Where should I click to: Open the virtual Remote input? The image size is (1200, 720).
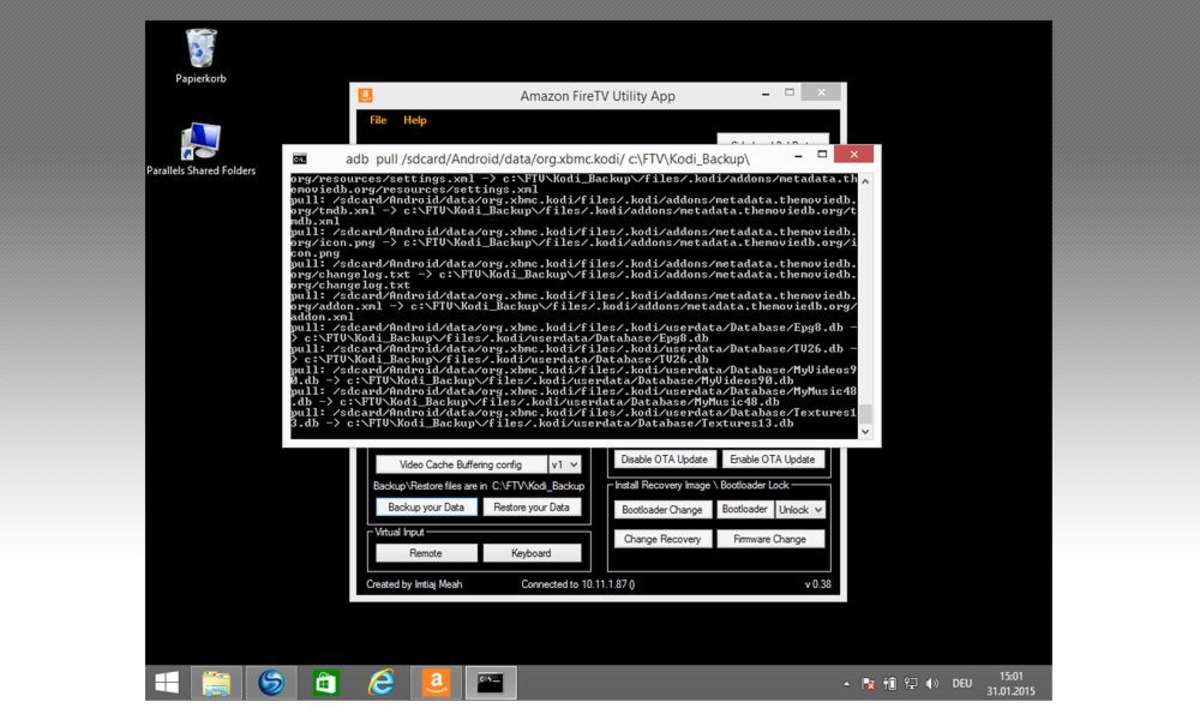(x=426, y=553)
